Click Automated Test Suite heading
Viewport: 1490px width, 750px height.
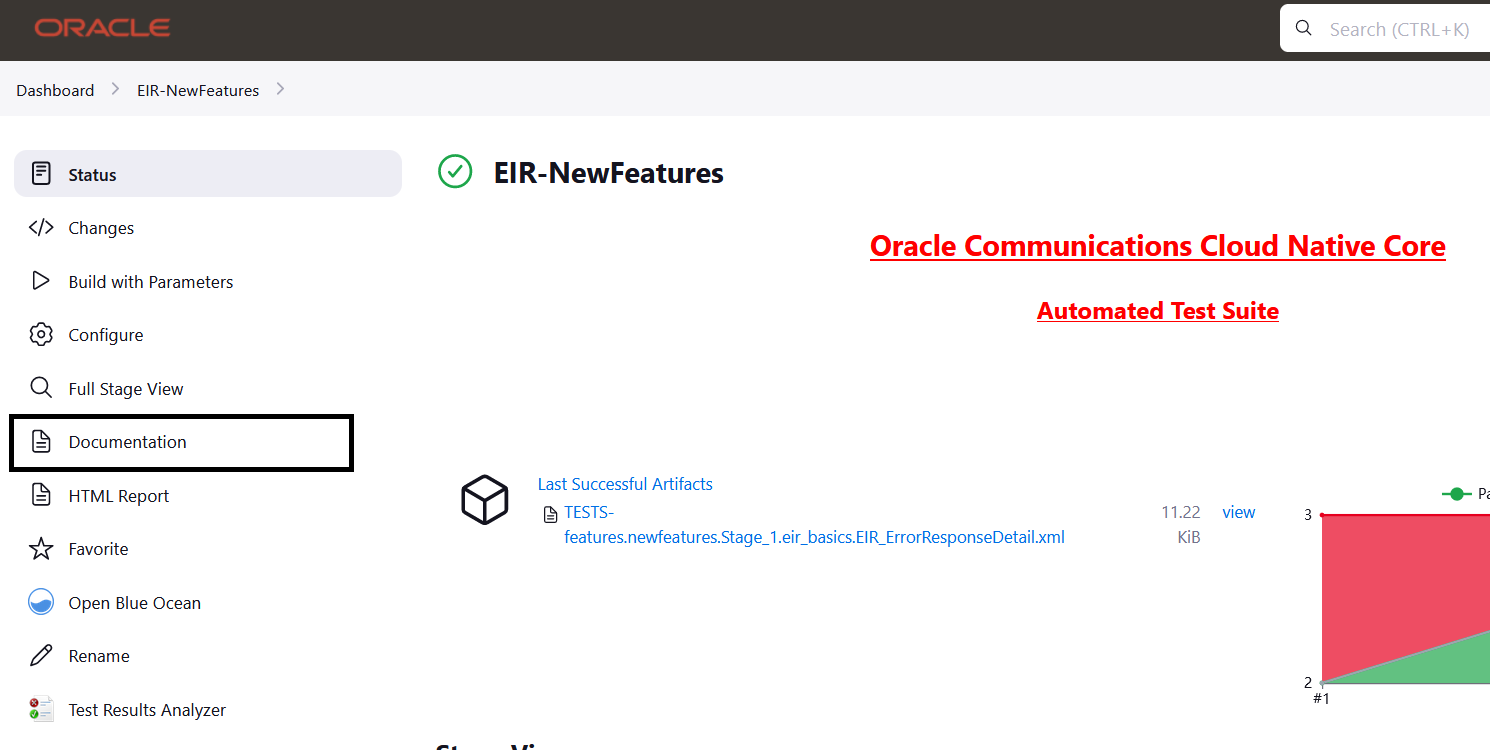click(x=1158, y=311)
